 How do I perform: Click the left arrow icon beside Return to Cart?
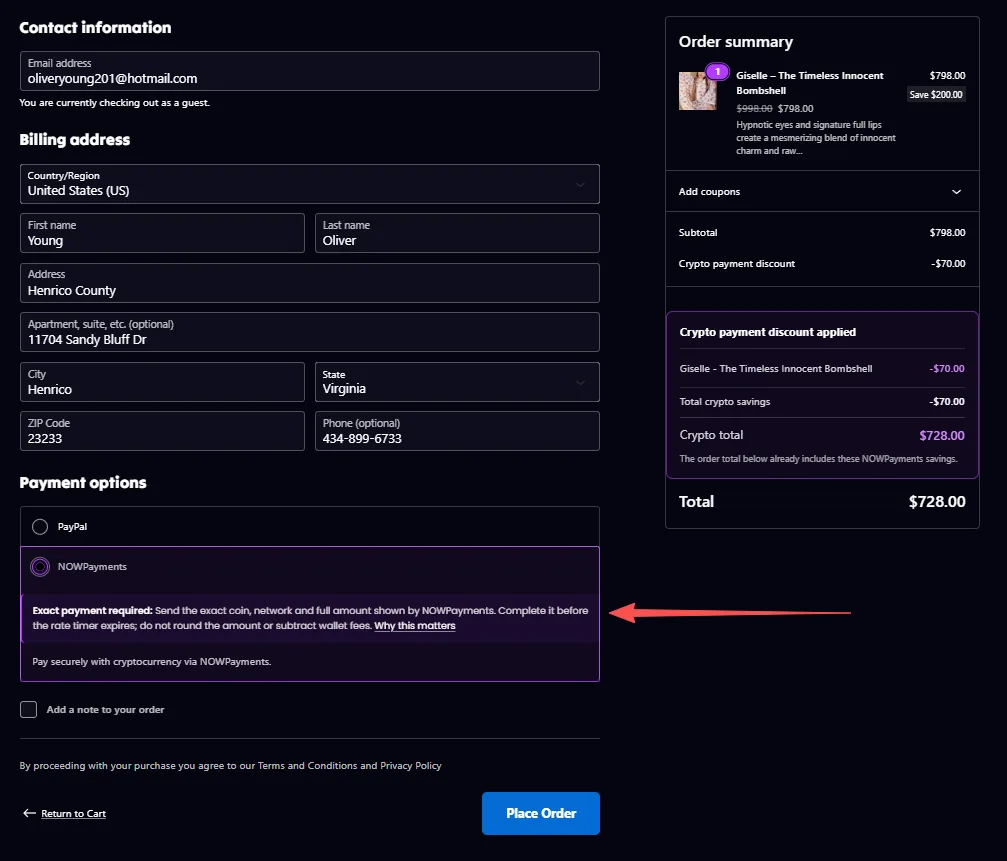click(x=29, y=813)
